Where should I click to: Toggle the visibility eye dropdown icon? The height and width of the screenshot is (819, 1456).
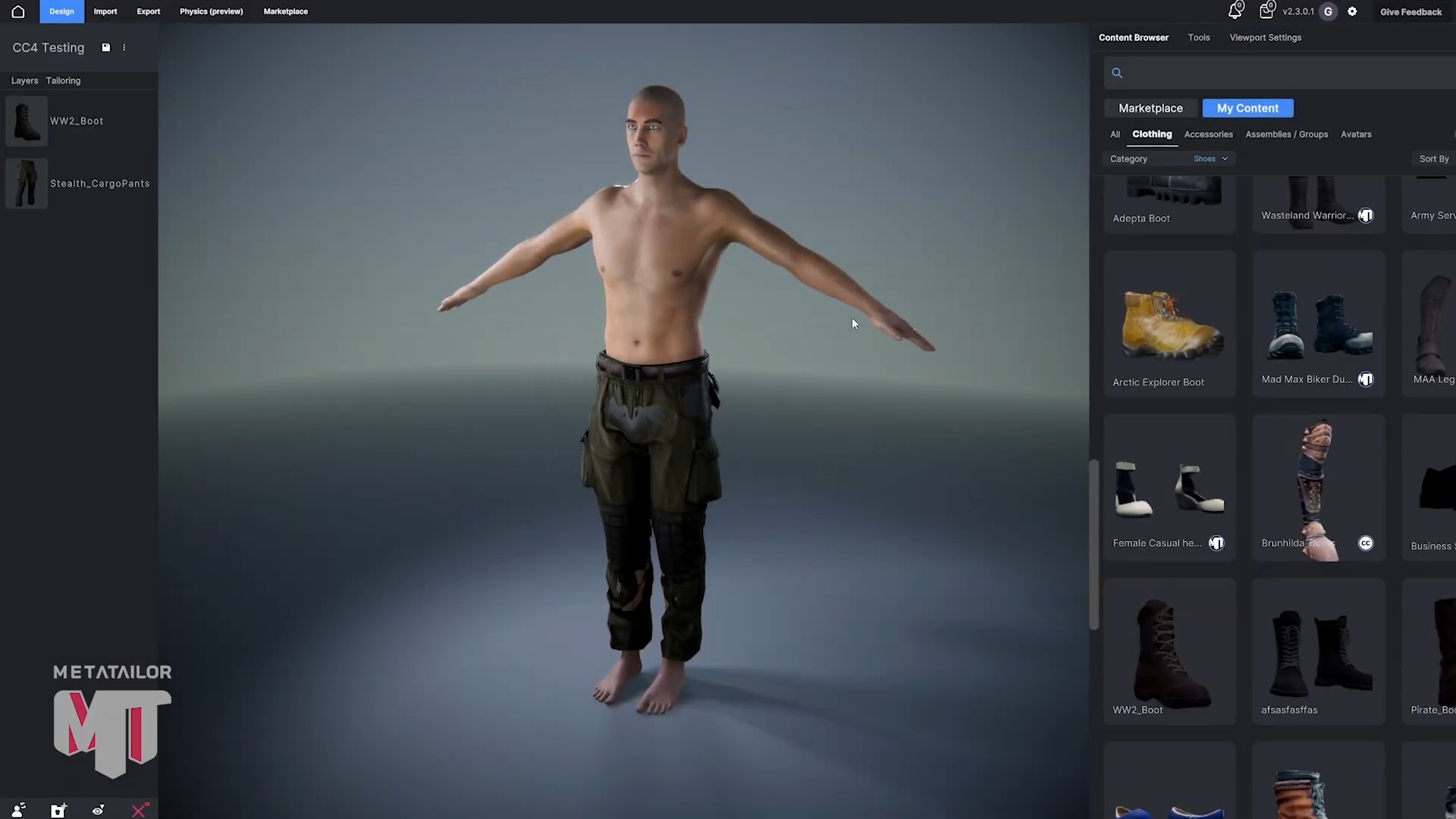tap(99, 810)
